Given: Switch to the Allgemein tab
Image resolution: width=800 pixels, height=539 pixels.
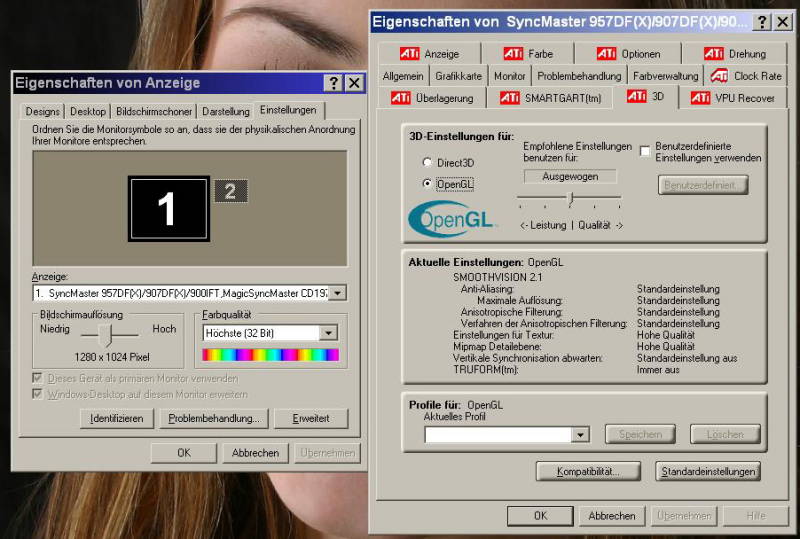Looking at the screenshot, I should tap(403, 76).
